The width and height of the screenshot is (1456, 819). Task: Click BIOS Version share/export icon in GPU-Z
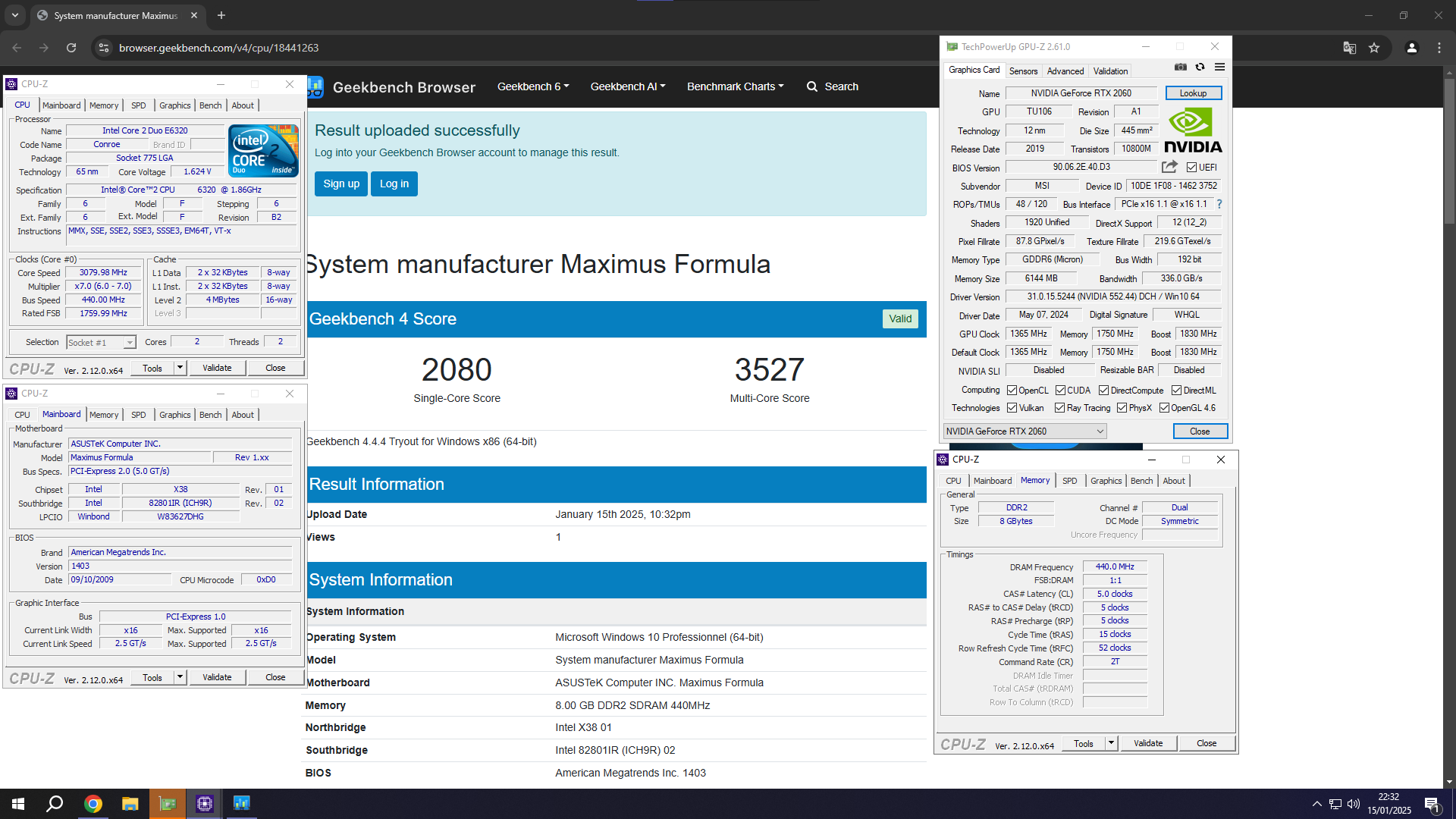1169,167
